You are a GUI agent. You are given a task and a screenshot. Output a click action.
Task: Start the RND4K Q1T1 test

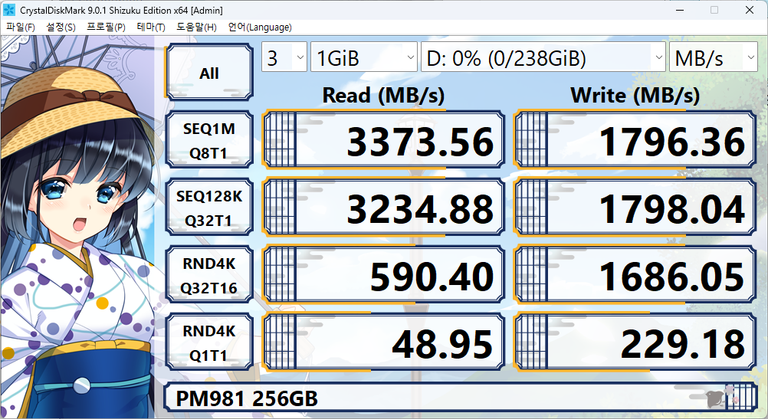209,343
